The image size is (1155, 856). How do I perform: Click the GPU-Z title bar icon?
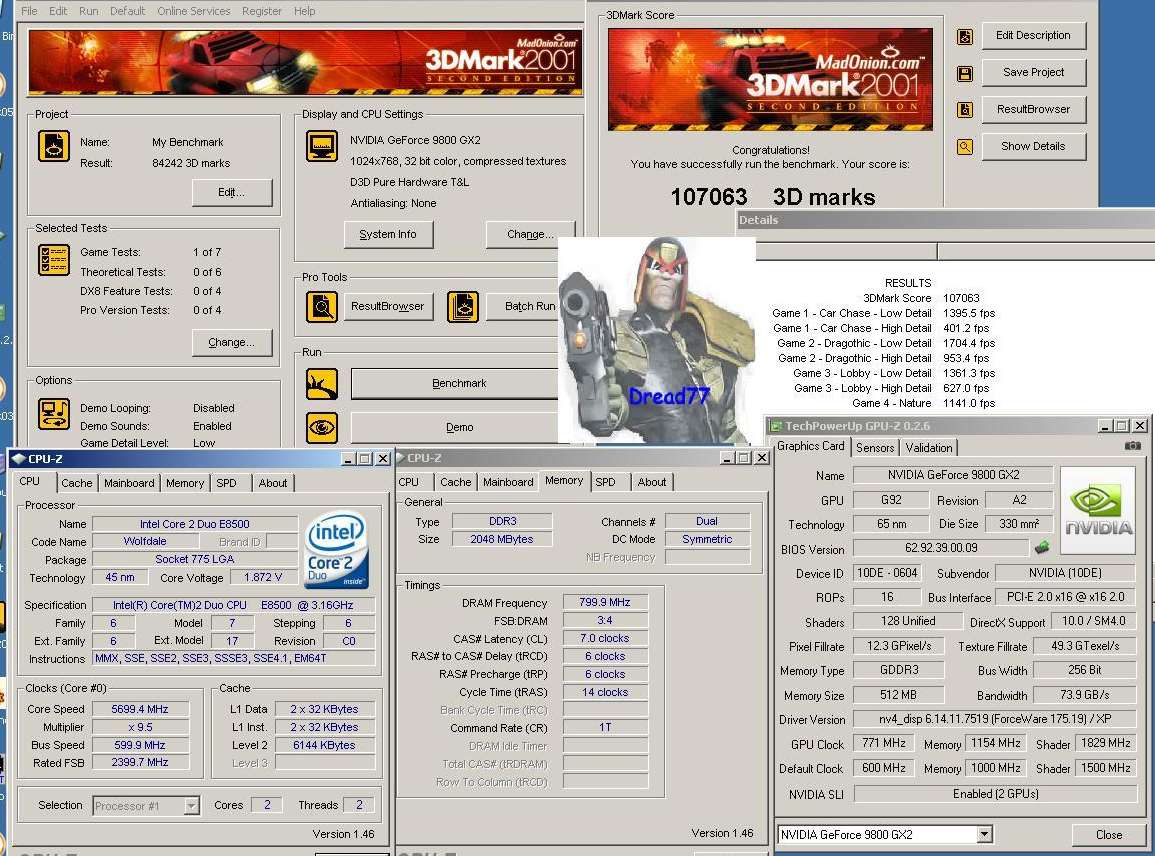click(775, 426)
